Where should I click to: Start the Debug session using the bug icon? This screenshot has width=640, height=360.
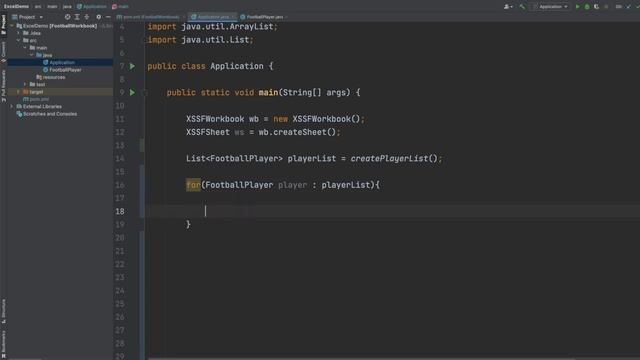587,7
